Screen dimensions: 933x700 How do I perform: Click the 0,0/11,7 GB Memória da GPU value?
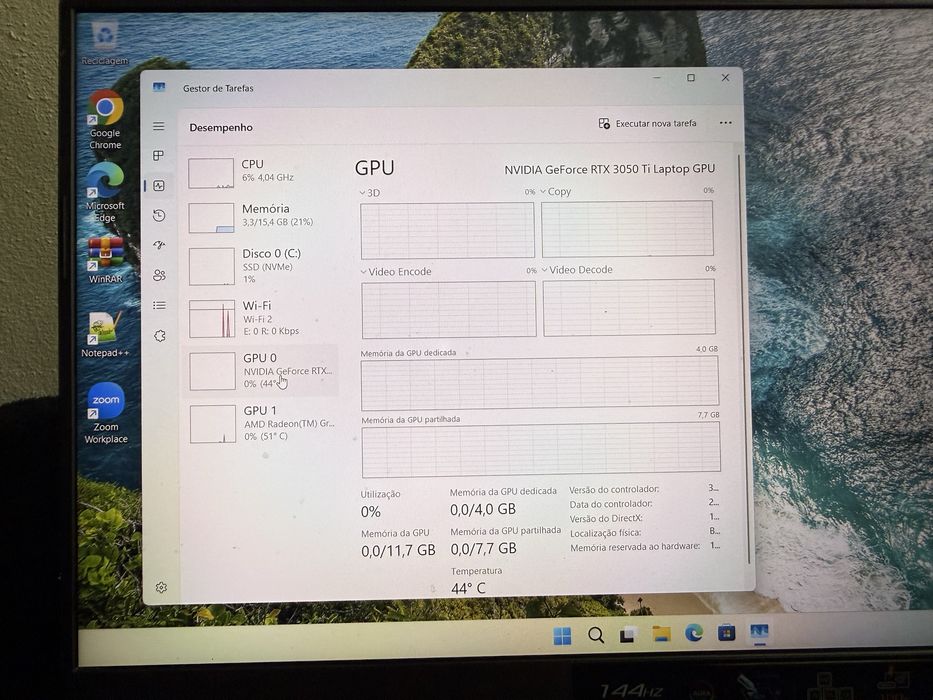[398, 551]
